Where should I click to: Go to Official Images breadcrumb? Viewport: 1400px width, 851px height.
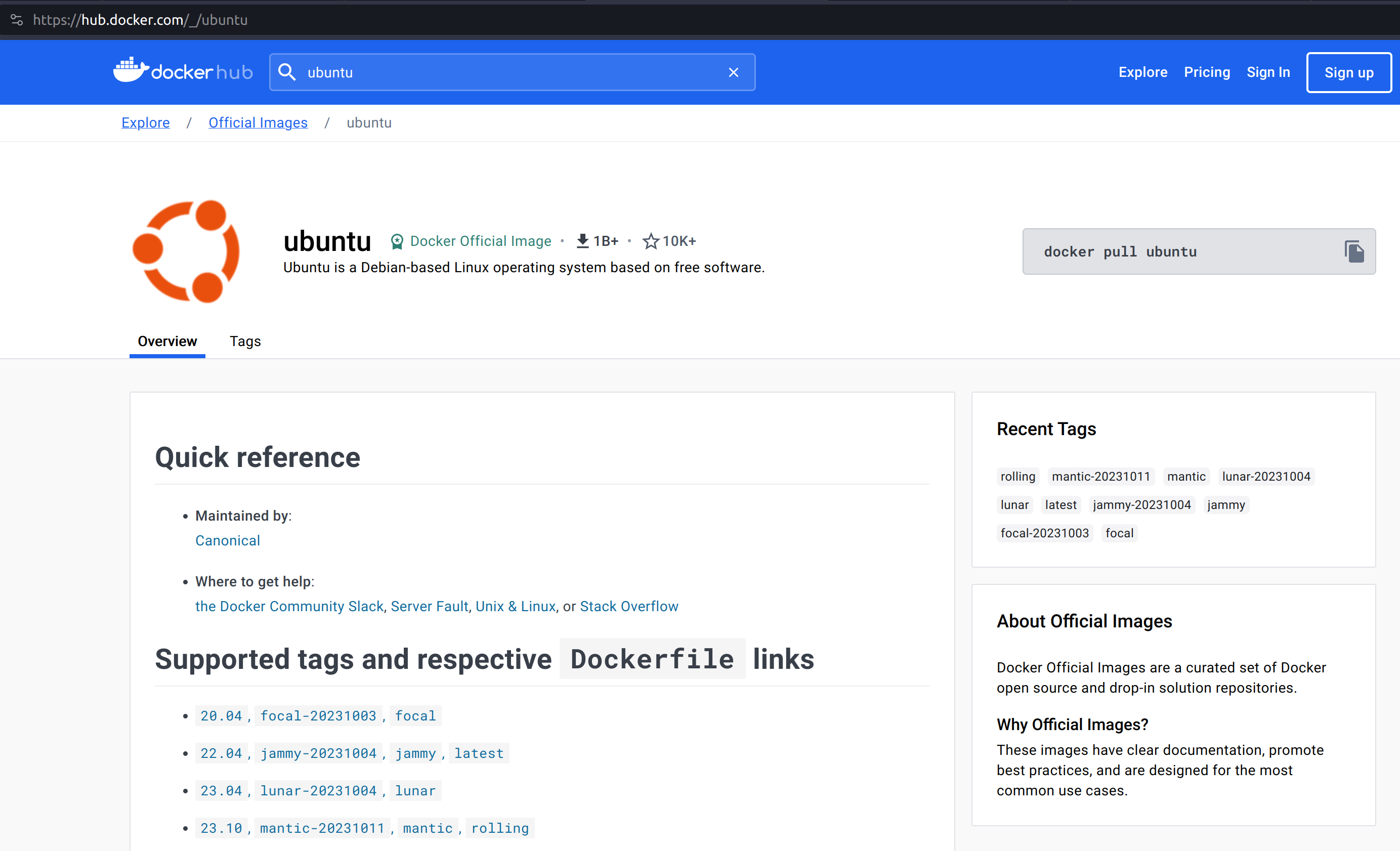(x=258, y=123)
